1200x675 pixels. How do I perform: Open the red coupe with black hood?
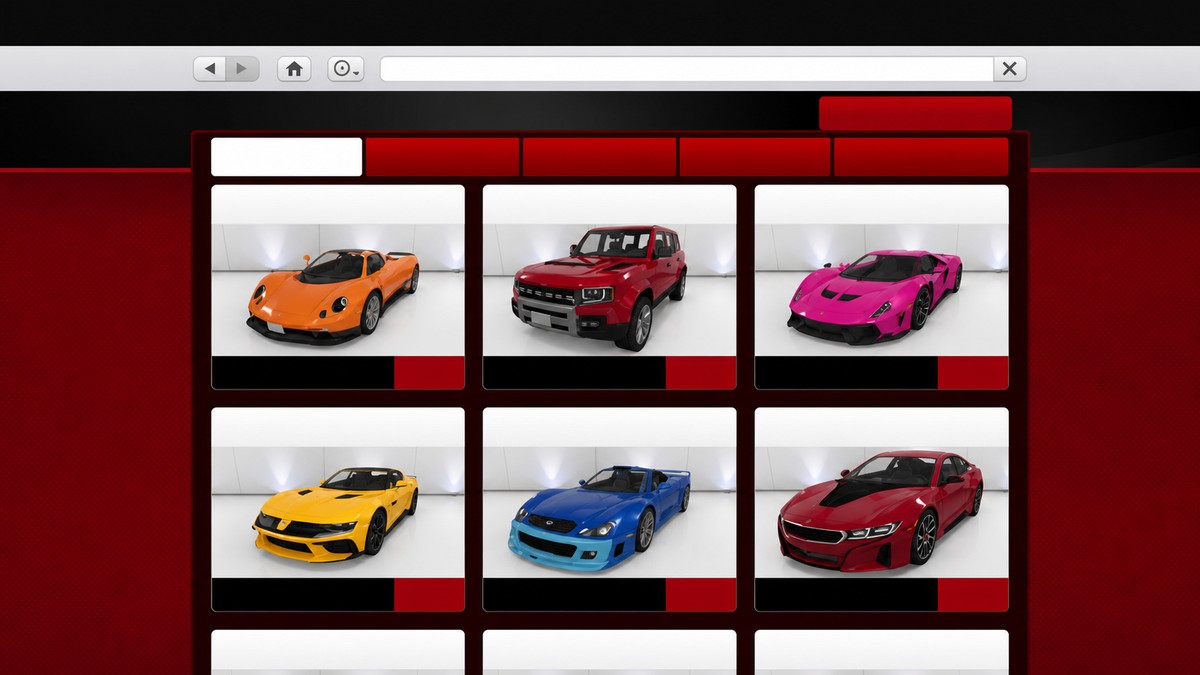[881, 512]
